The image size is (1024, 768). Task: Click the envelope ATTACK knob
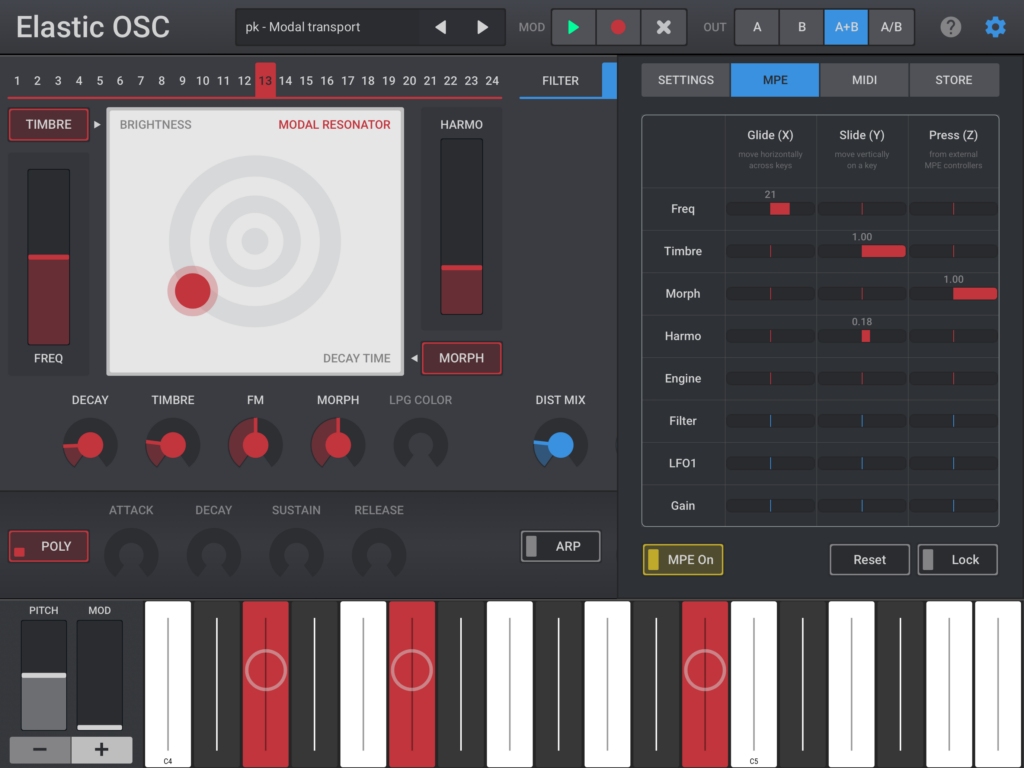131,554
